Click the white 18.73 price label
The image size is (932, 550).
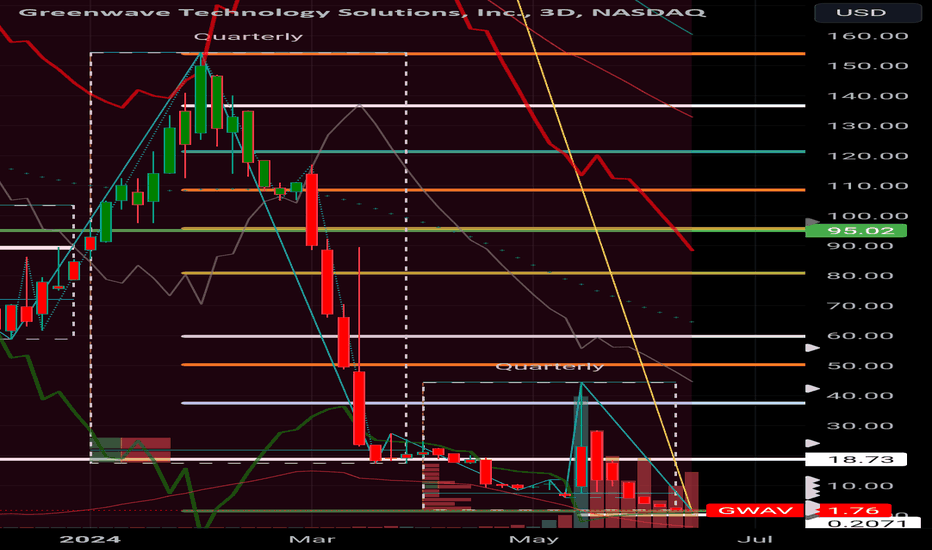856,460
